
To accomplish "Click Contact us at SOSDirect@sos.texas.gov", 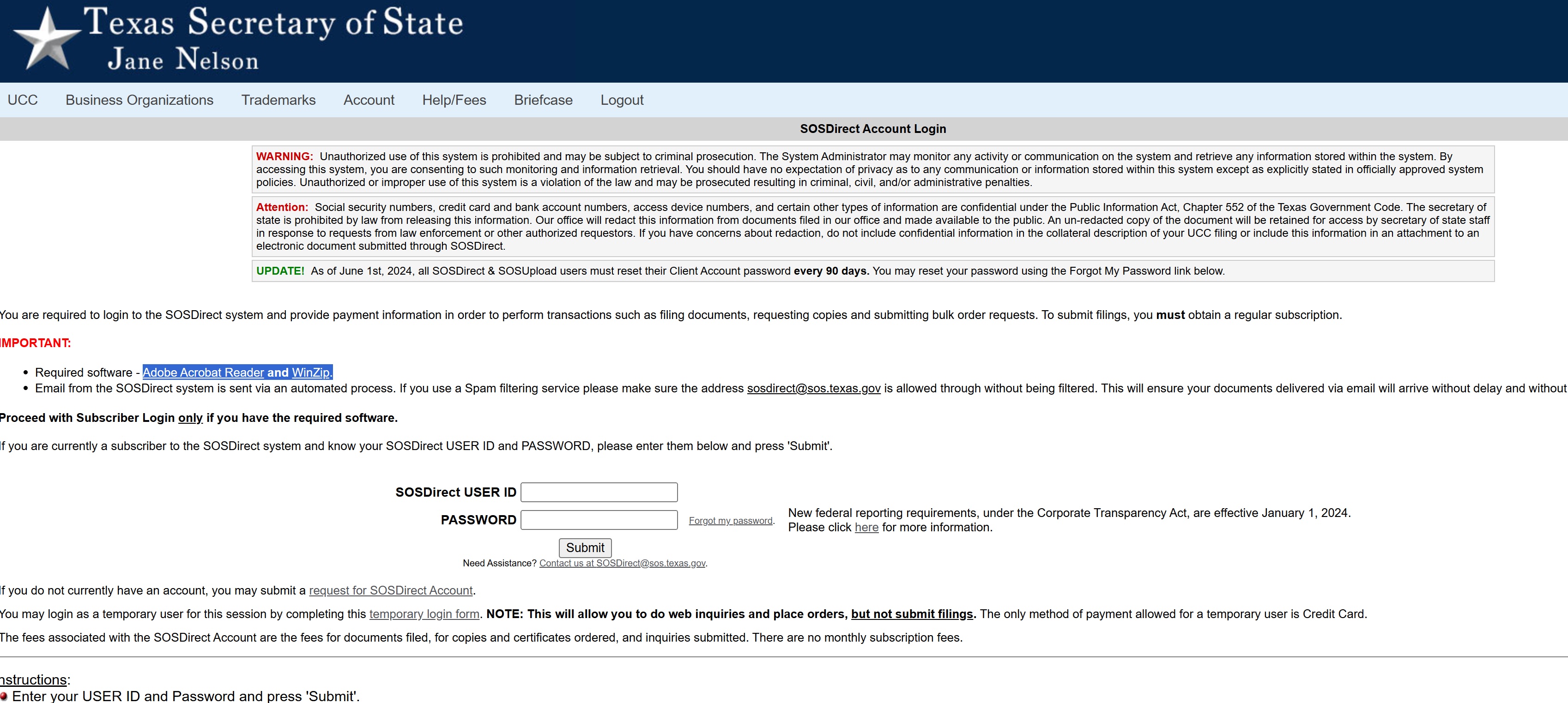I will [x=622, y=563].
